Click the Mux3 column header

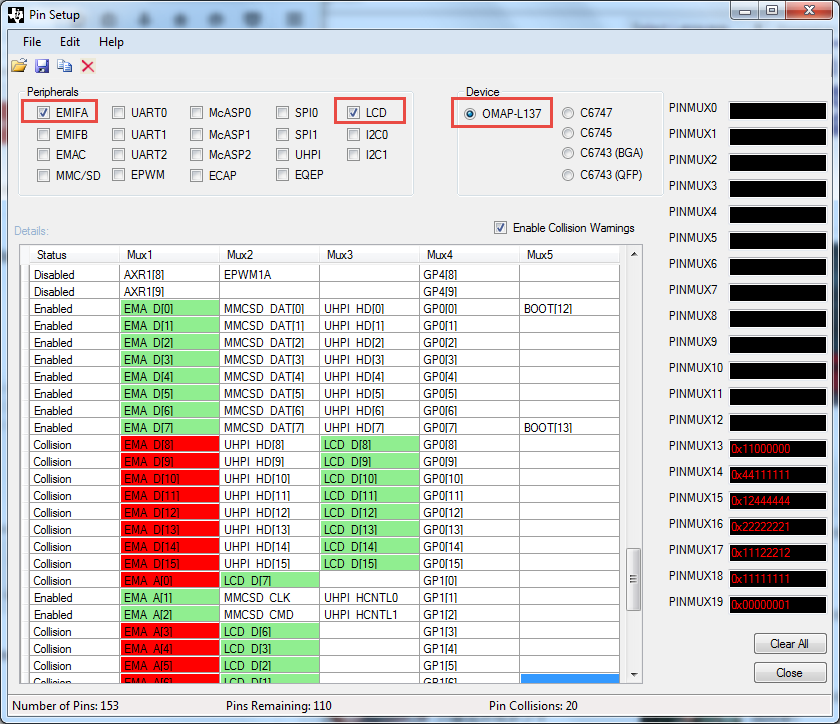point(369,255)
